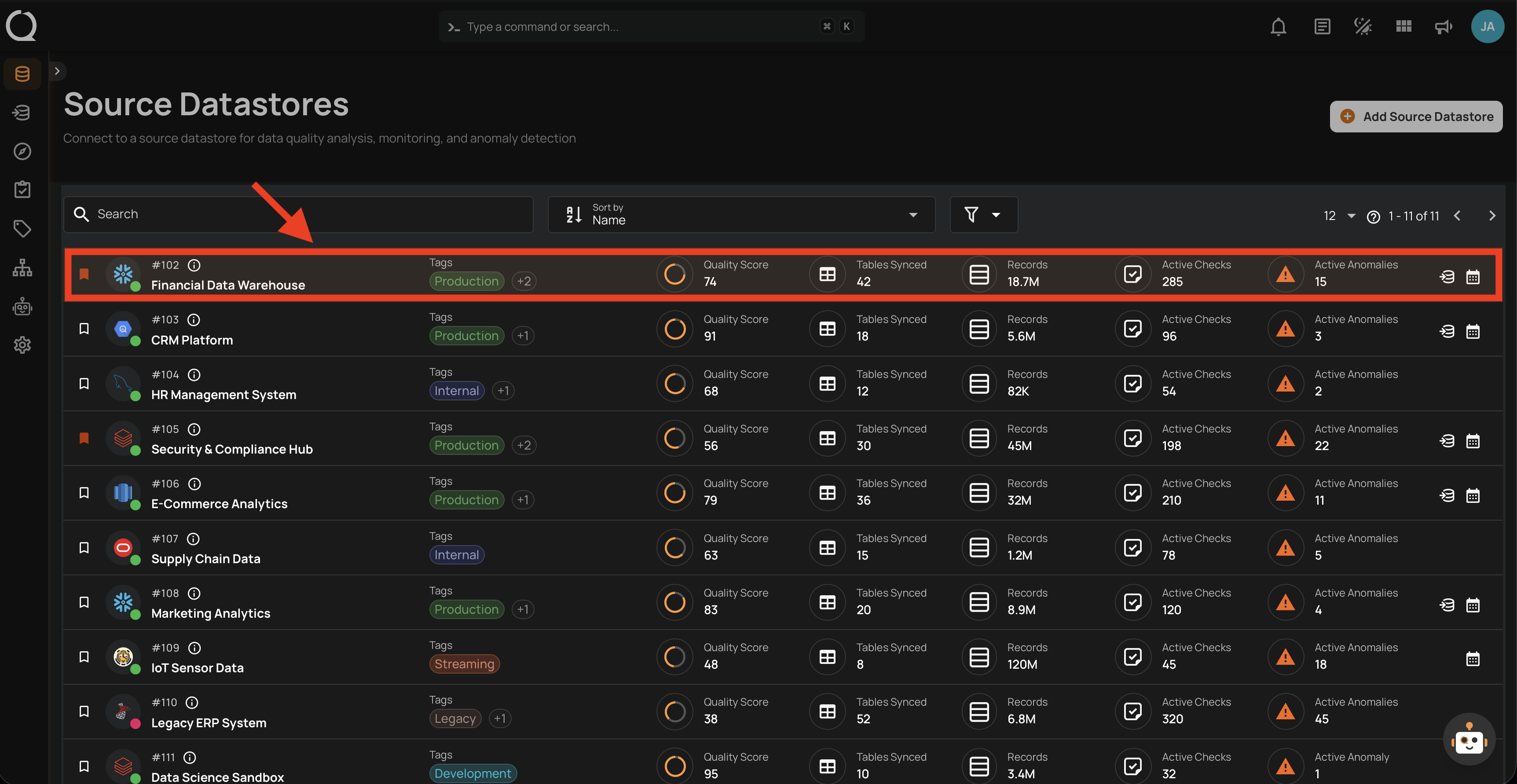
Task: Toggle the bookmark on HR Management System
Action: pyautogui.click(x=84, y=383)
